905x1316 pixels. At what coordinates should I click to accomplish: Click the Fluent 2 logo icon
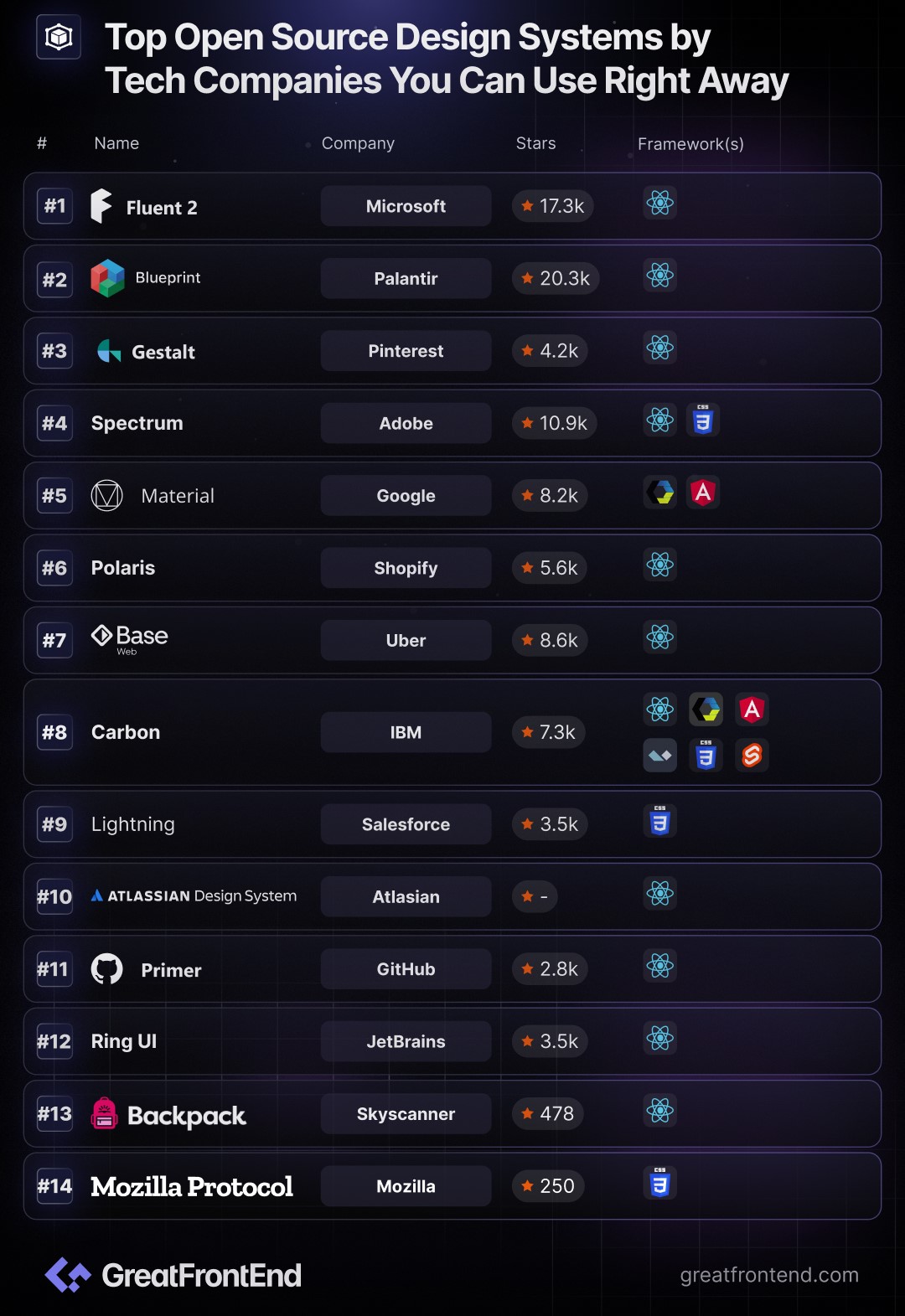tap(101, 206)
